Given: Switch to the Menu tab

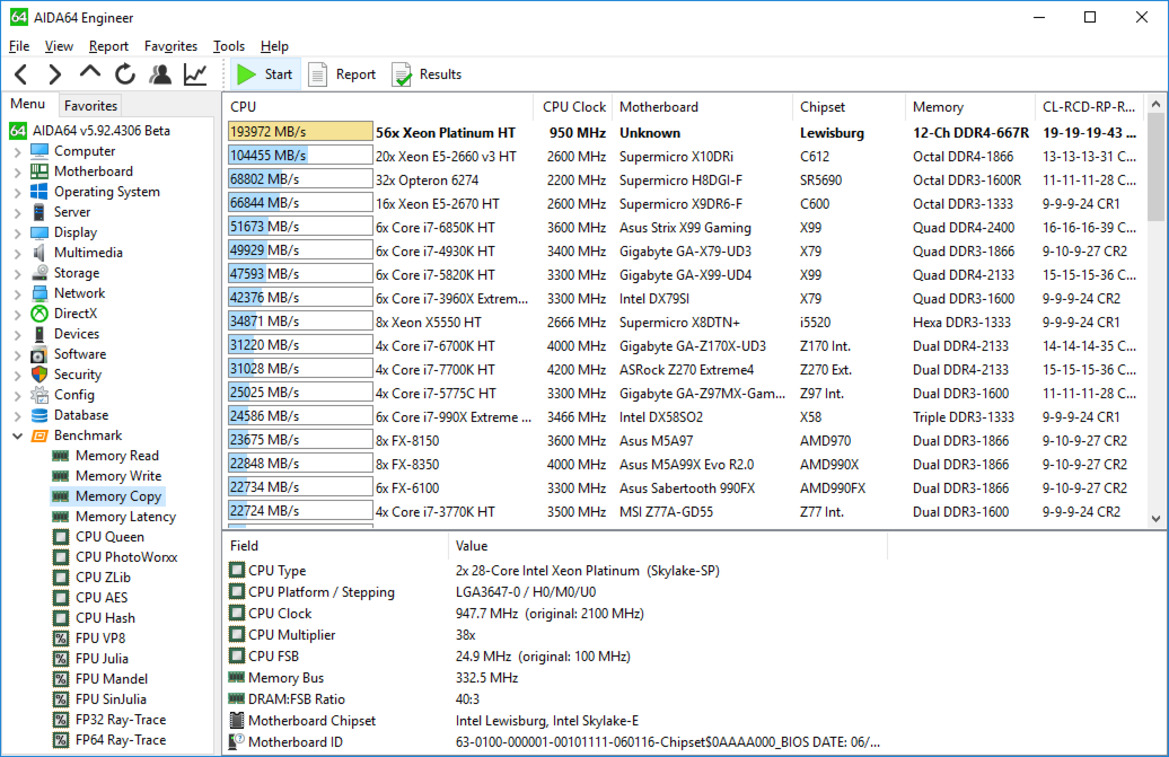Looking at the screenshot, I should pos(28,104).
